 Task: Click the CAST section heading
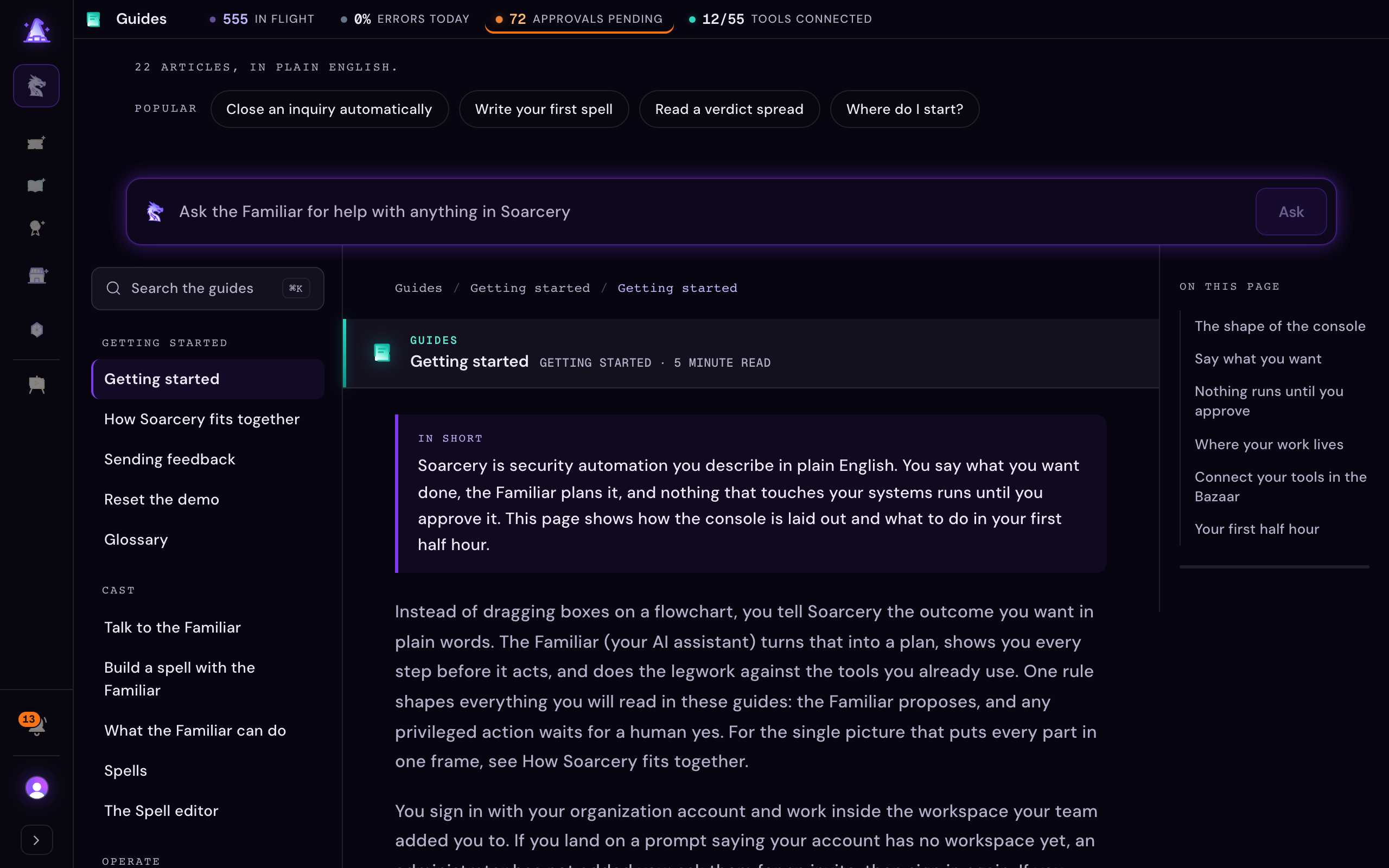pyautogui.click(x=118, y=590)
